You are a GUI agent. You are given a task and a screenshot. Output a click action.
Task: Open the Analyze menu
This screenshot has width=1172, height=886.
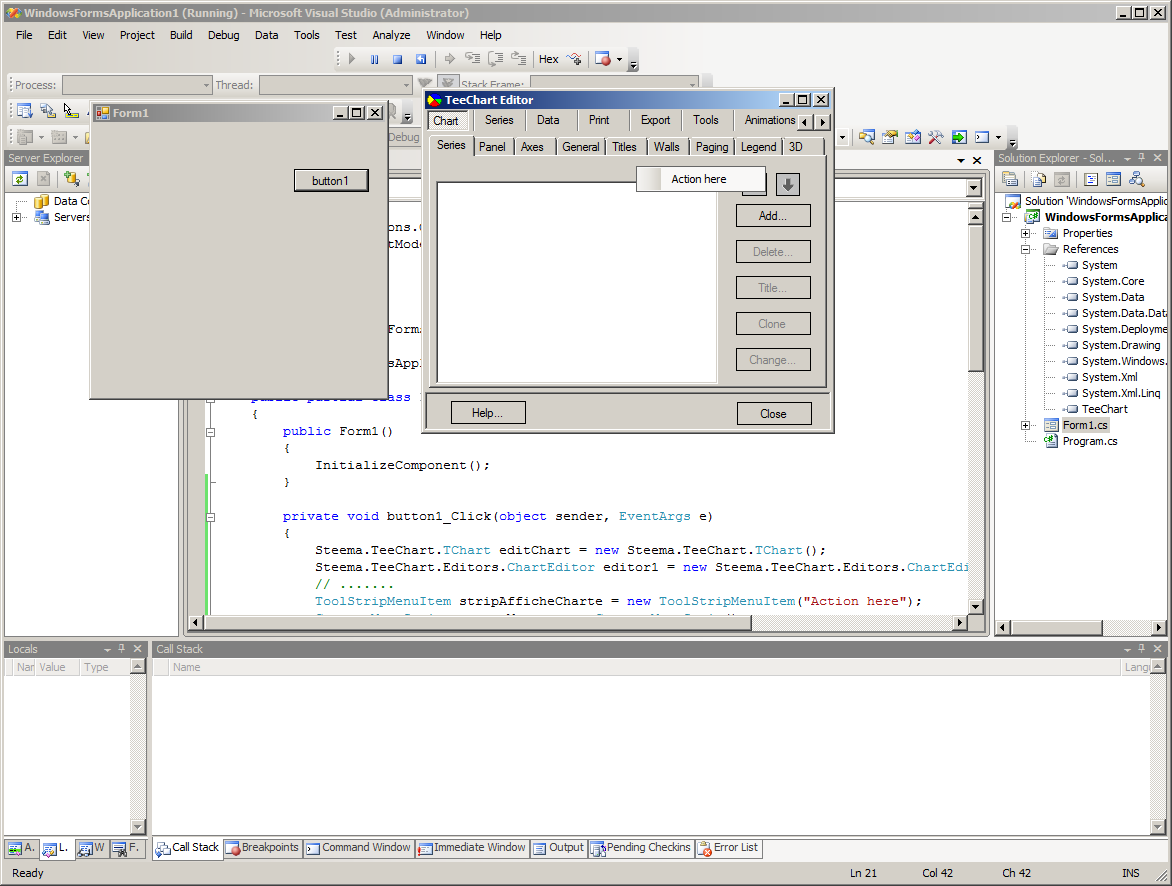[x=391, y=35]
